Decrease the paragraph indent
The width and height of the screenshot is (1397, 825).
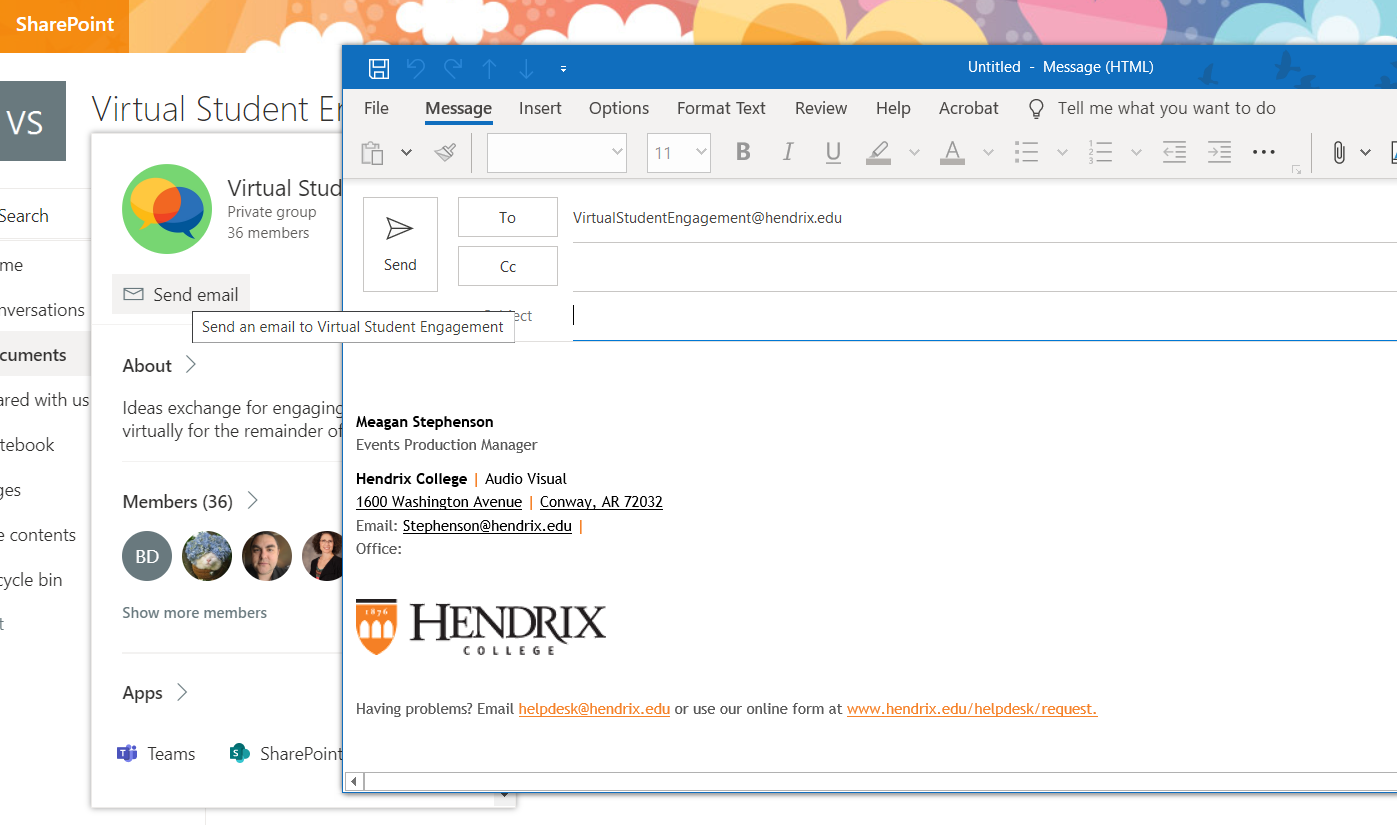click(1174, 152)
